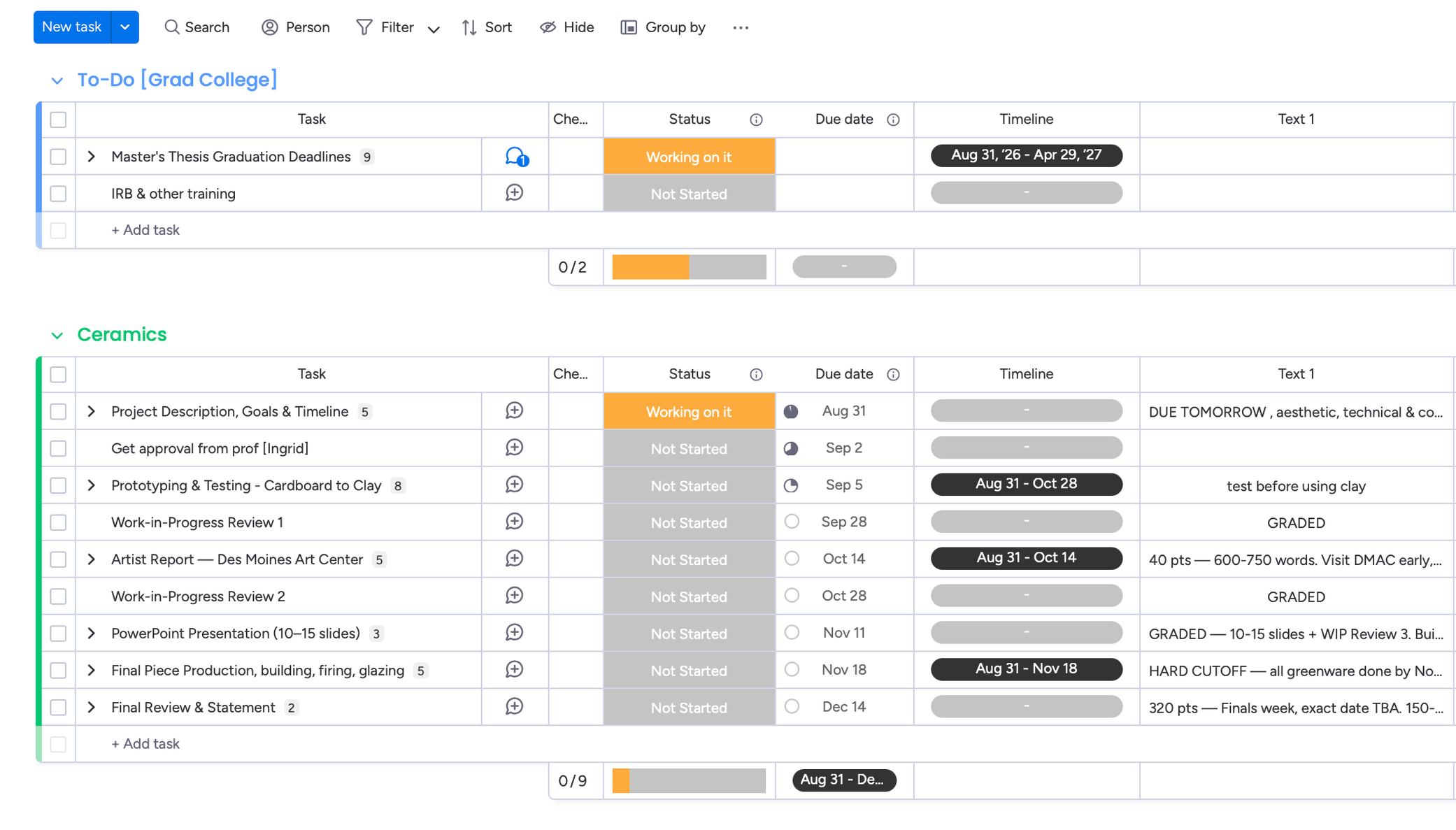This screenshot has width=1456, height=830.
Task: Add update to Final Review & Statement
Action: (x=515, y=708)
